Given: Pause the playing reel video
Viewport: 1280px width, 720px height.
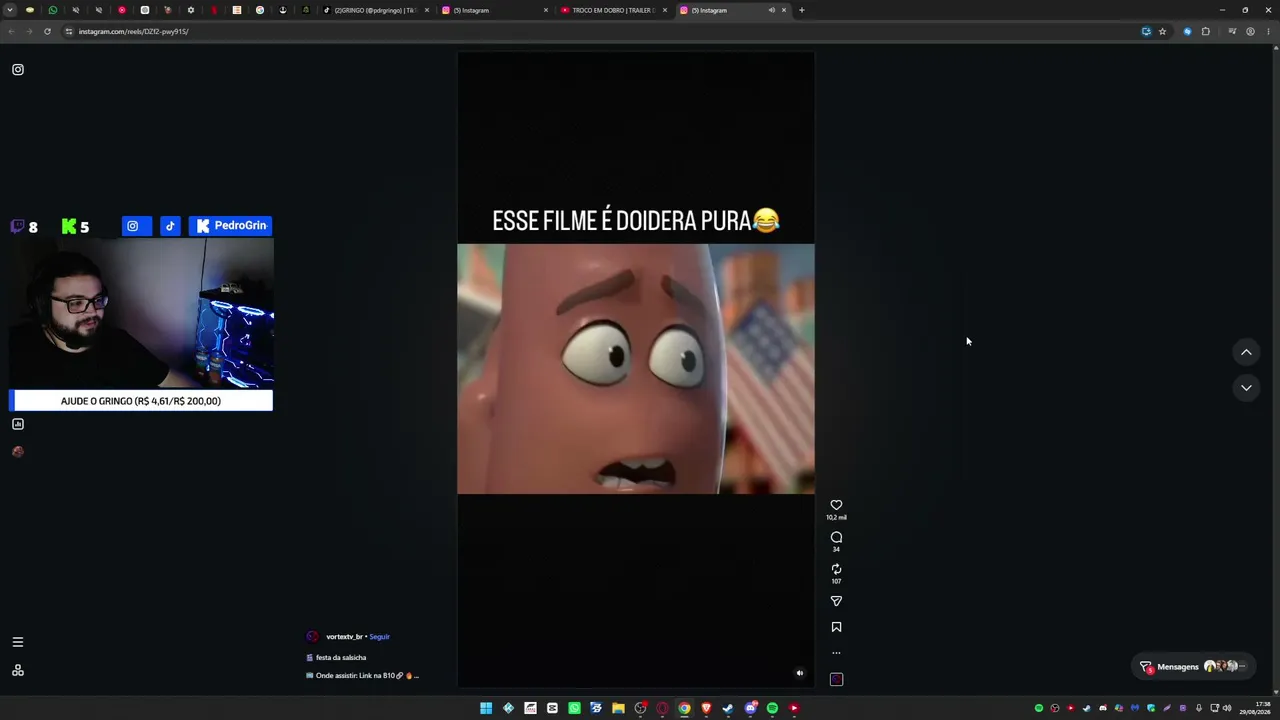Looking at the screenshot, I should (636, 369).
